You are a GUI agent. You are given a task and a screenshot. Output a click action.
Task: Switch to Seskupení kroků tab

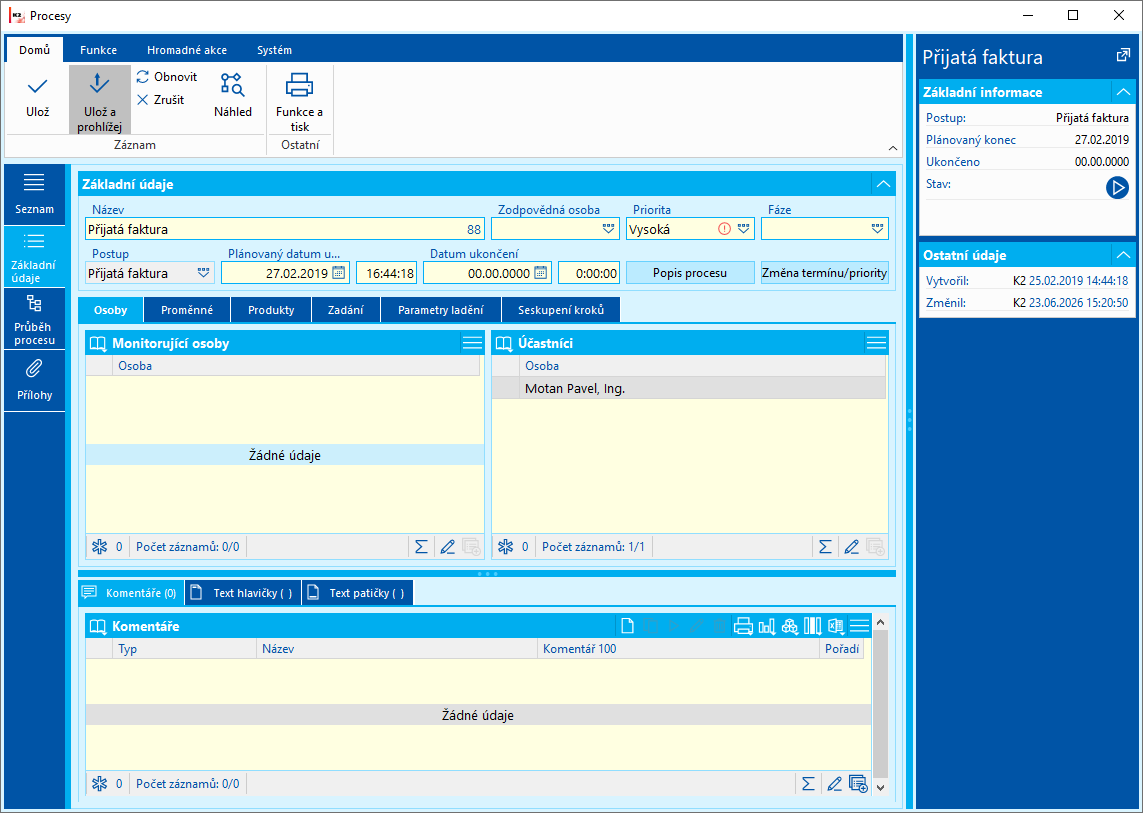tap(561, 310)
